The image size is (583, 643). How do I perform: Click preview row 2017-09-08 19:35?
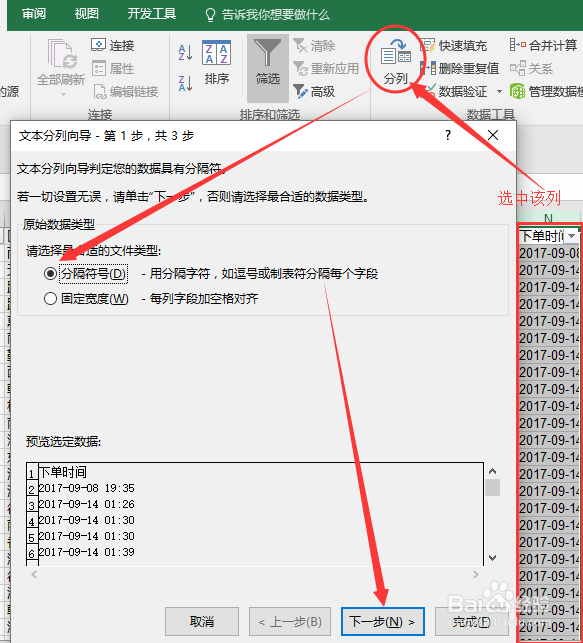tap(87, 488)
